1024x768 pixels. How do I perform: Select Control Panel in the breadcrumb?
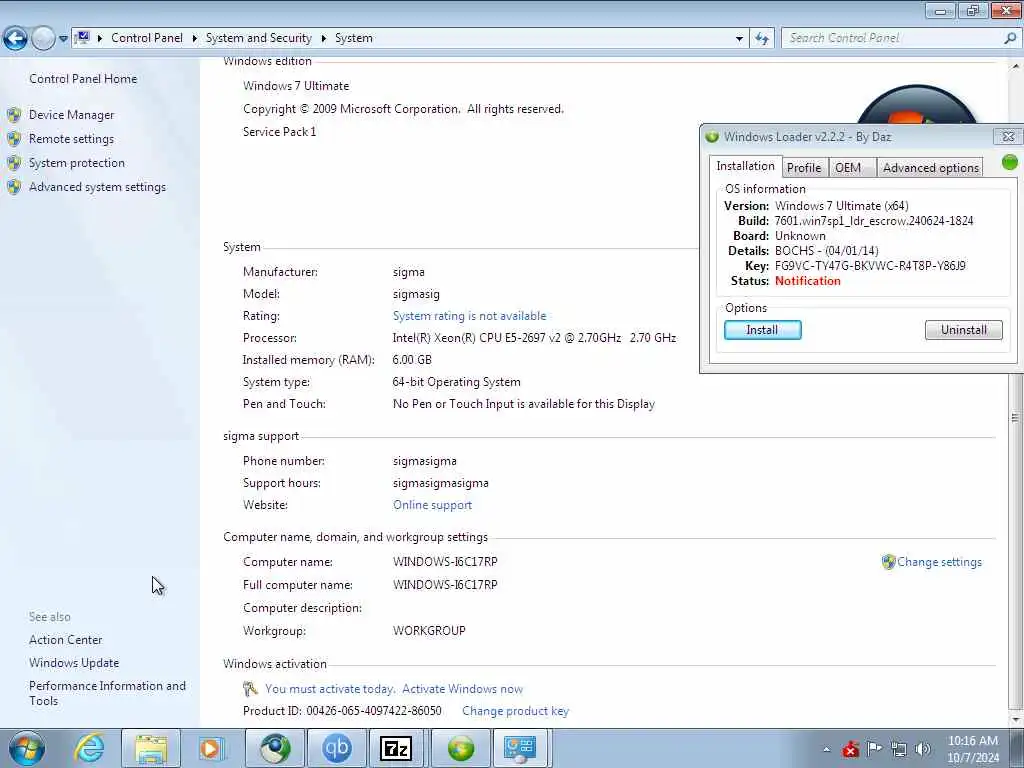pyautogui.click(x=147, y=38)
